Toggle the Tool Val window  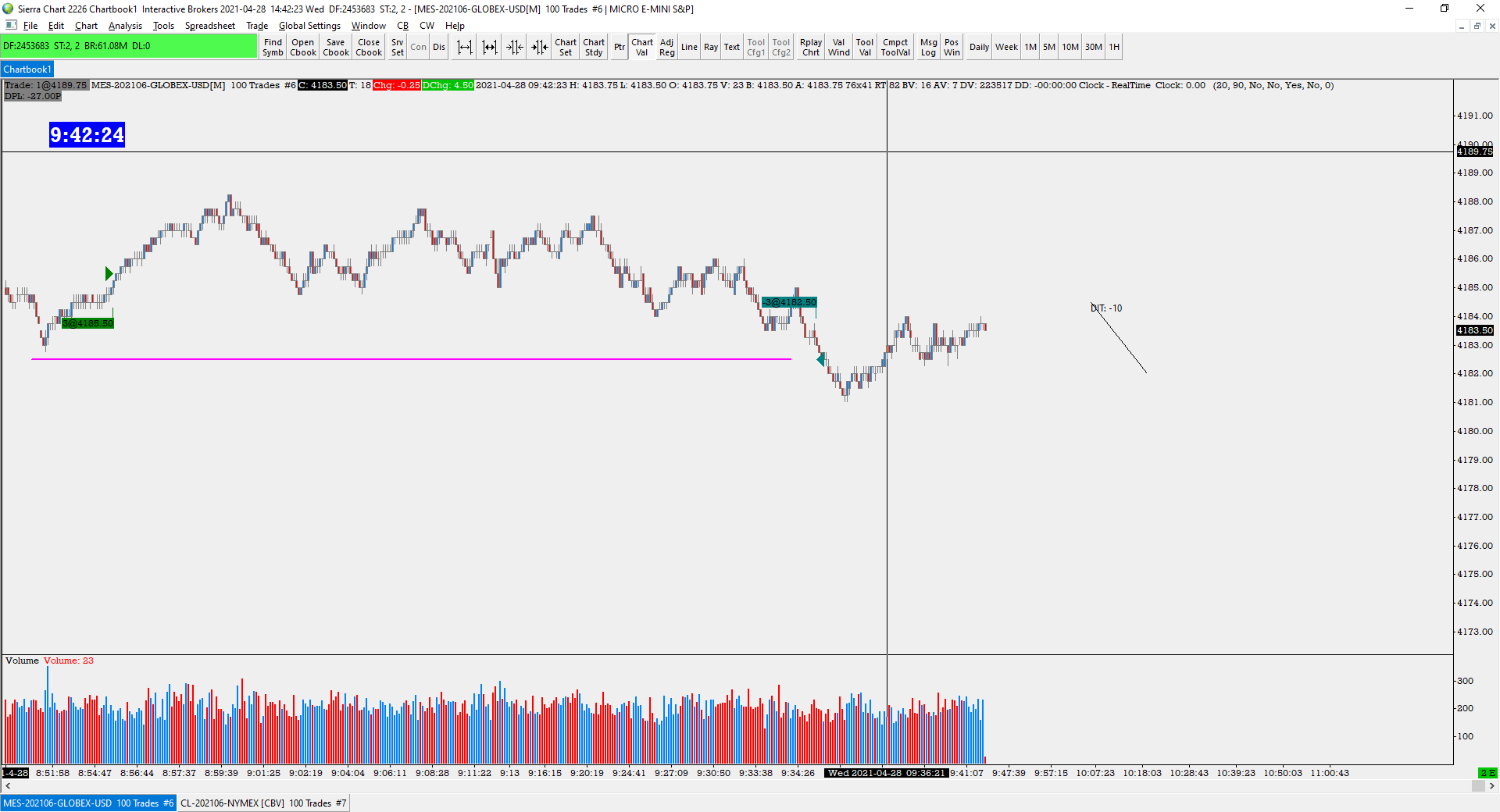coord(865,47)
